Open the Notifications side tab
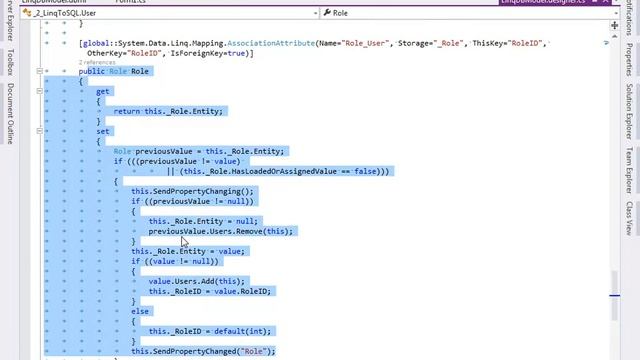 pos(629,18)
